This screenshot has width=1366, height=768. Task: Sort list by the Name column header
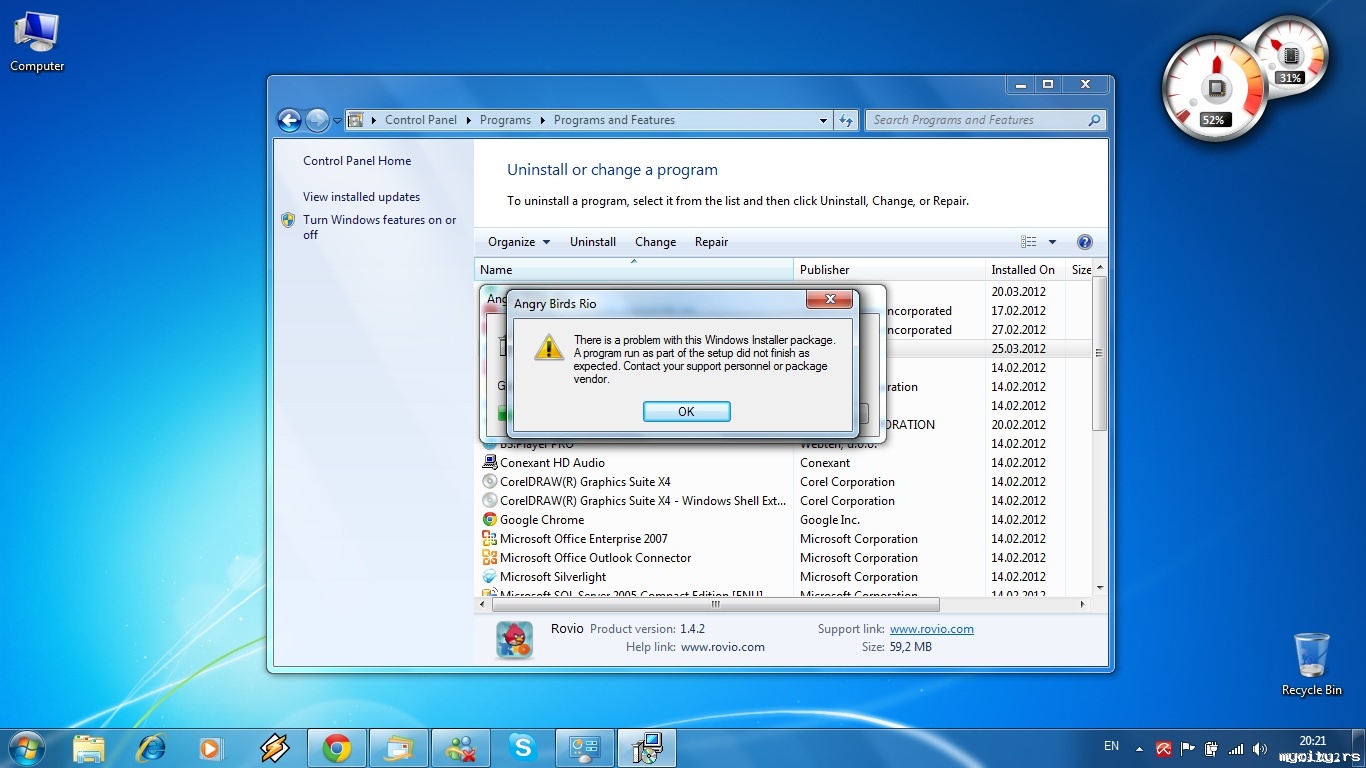click(x=634, y=270)
